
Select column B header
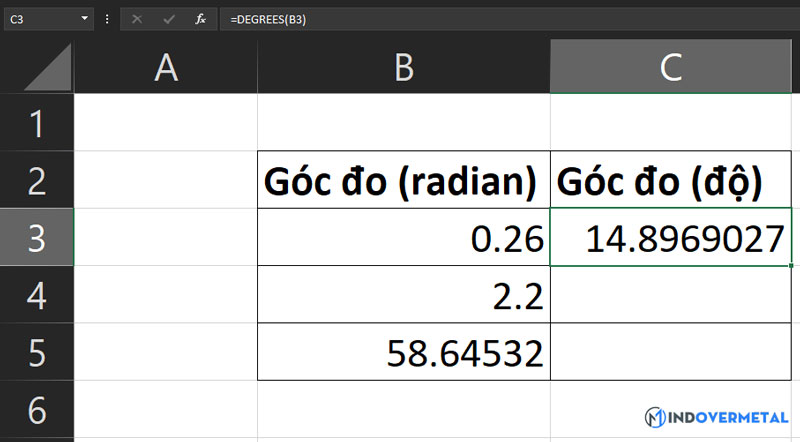404,68
